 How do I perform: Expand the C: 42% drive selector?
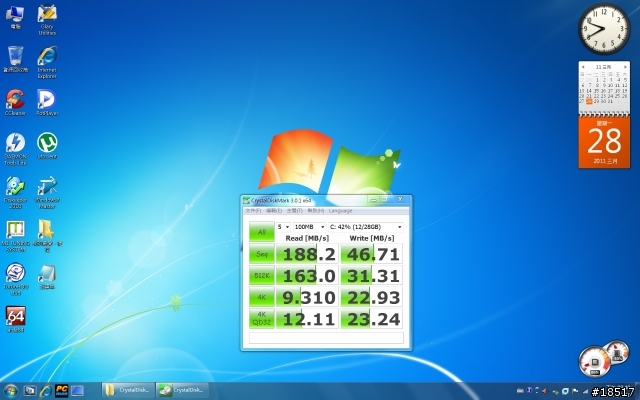pyautogui.click(x=366, y=227)
